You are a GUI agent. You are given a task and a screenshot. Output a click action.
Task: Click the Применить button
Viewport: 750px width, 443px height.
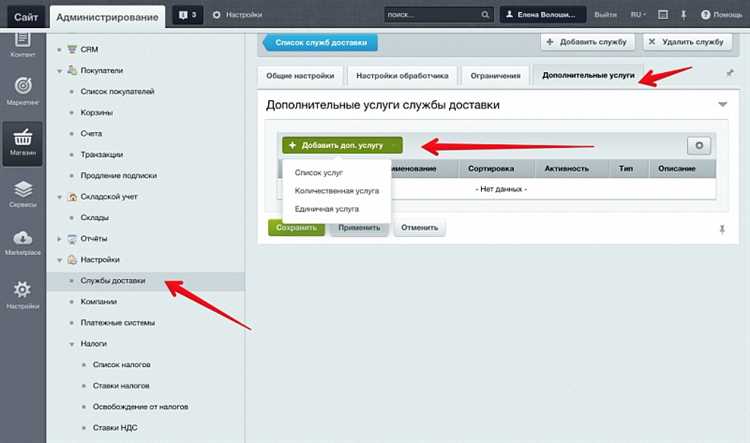pyautogui.click(x=359, y=228)
